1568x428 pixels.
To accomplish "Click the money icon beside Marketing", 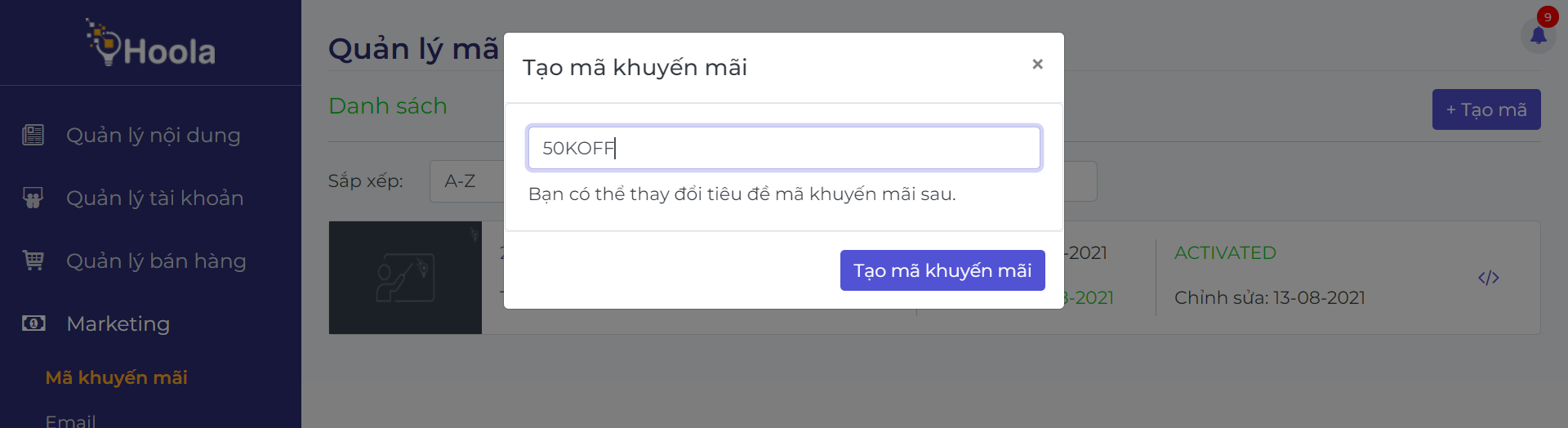I will click(x=33, y=323).
